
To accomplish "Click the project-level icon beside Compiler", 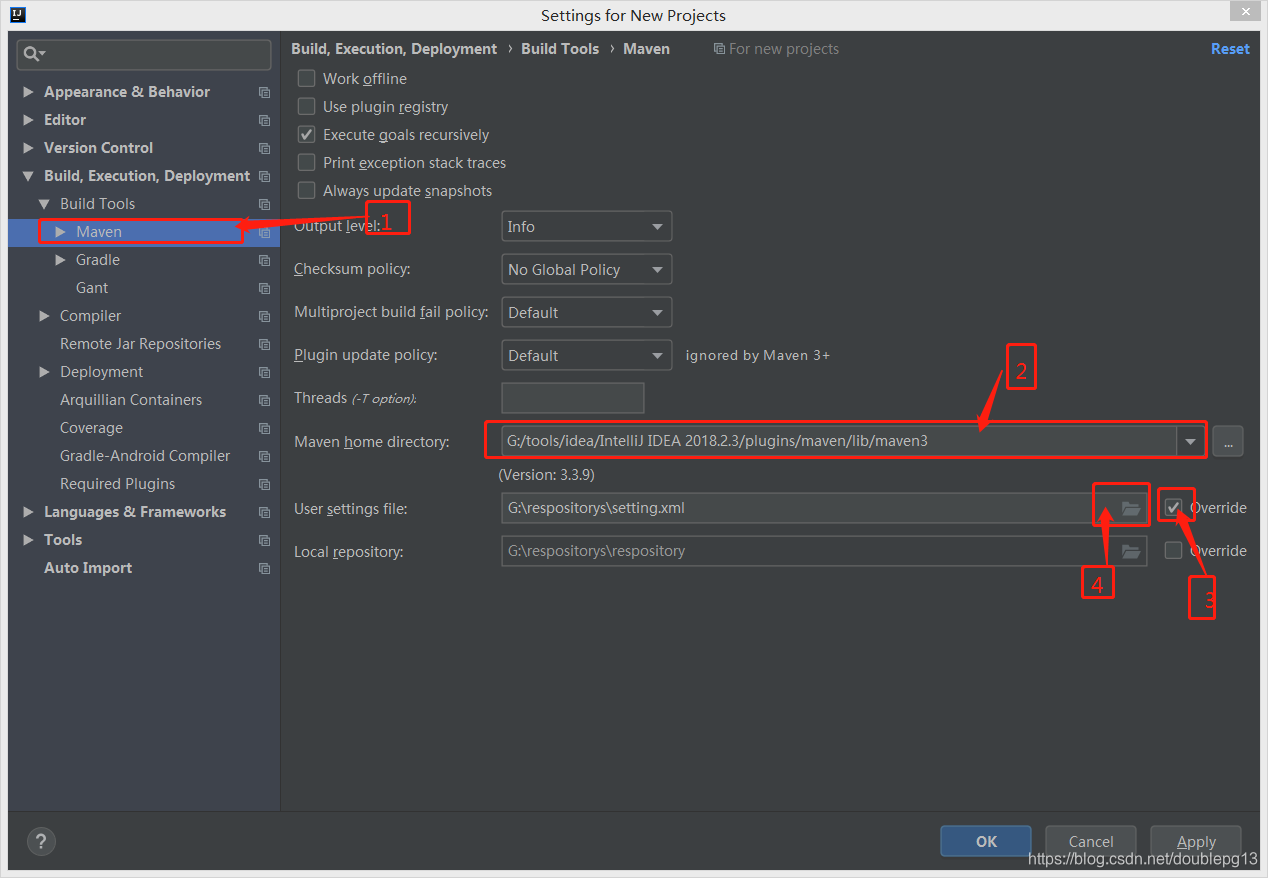I will (264, 316).
